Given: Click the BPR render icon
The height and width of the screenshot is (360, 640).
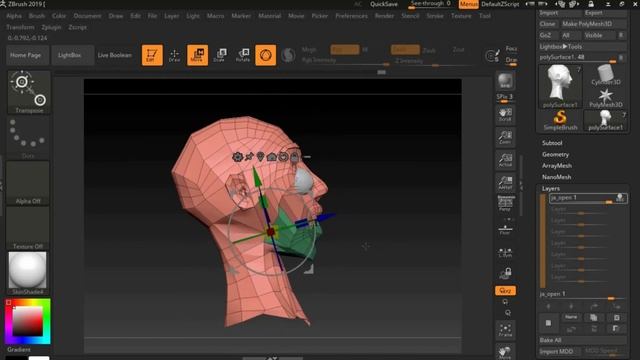Looking at the screenshot, I should pyautogui.click(x=505, y=80).
